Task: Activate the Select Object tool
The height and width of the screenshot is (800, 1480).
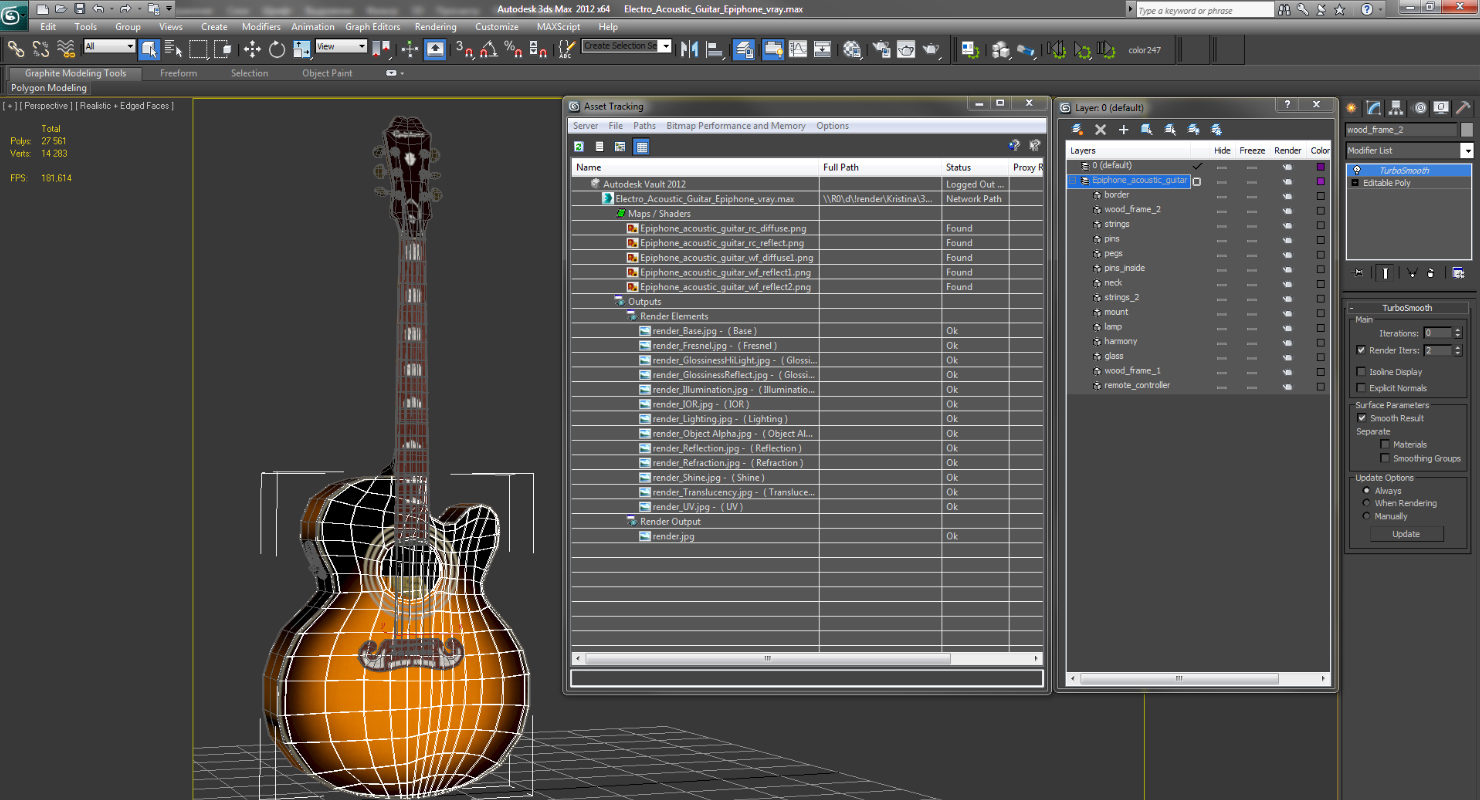Action: [x=149, y=48]
